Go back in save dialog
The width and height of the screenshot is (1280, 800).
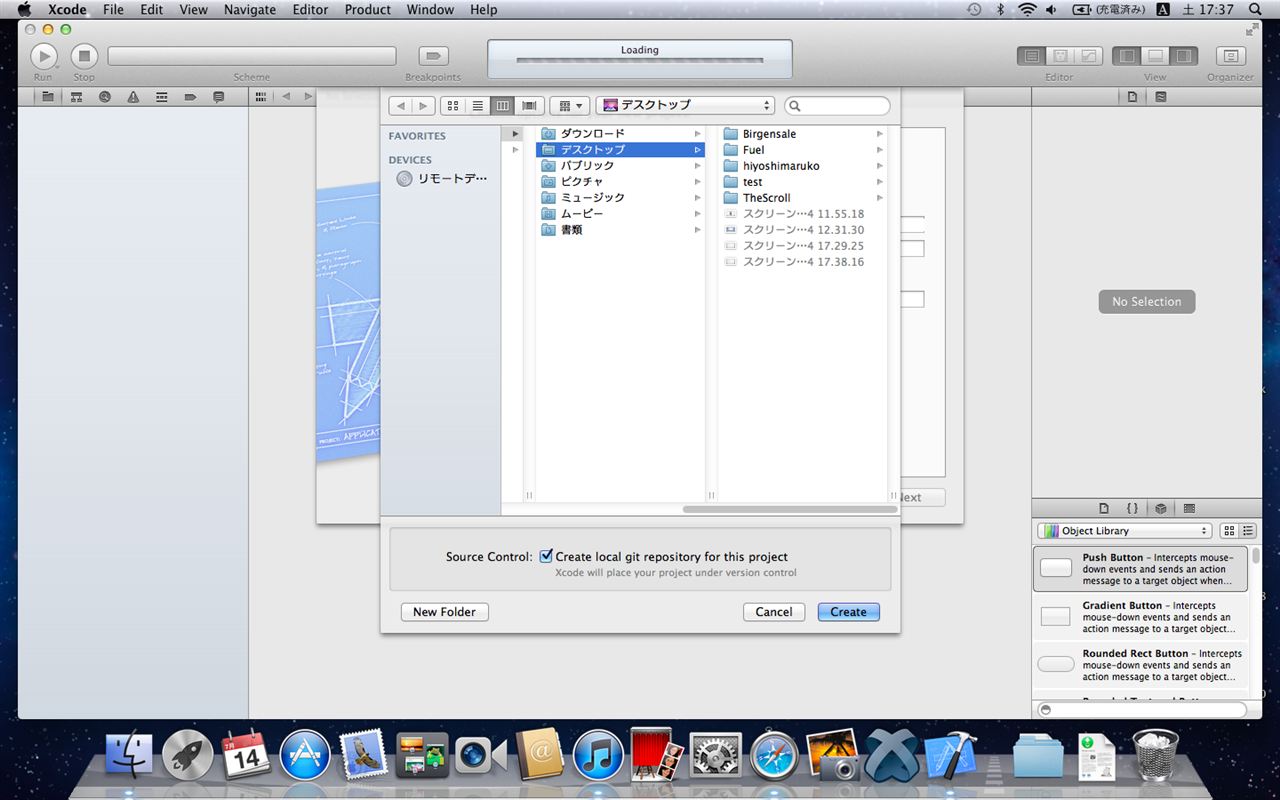(400, 105)
